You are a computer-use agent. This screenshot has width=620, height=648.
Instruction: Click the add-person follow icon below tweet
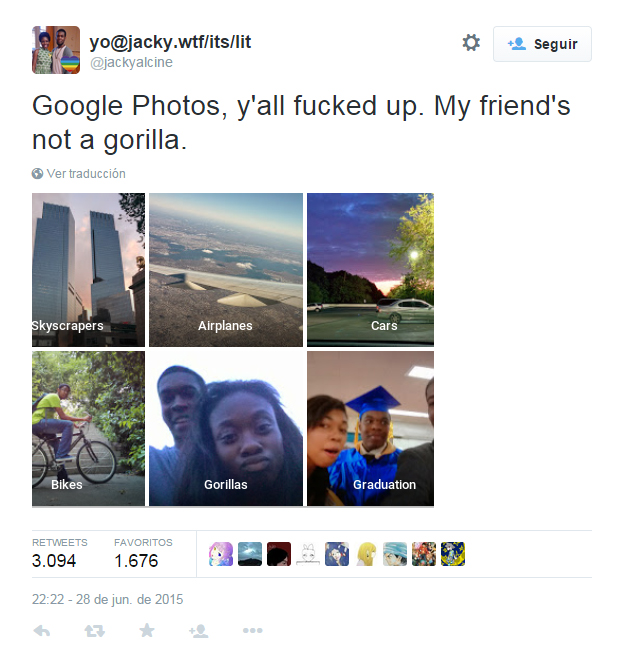(198, 631)
